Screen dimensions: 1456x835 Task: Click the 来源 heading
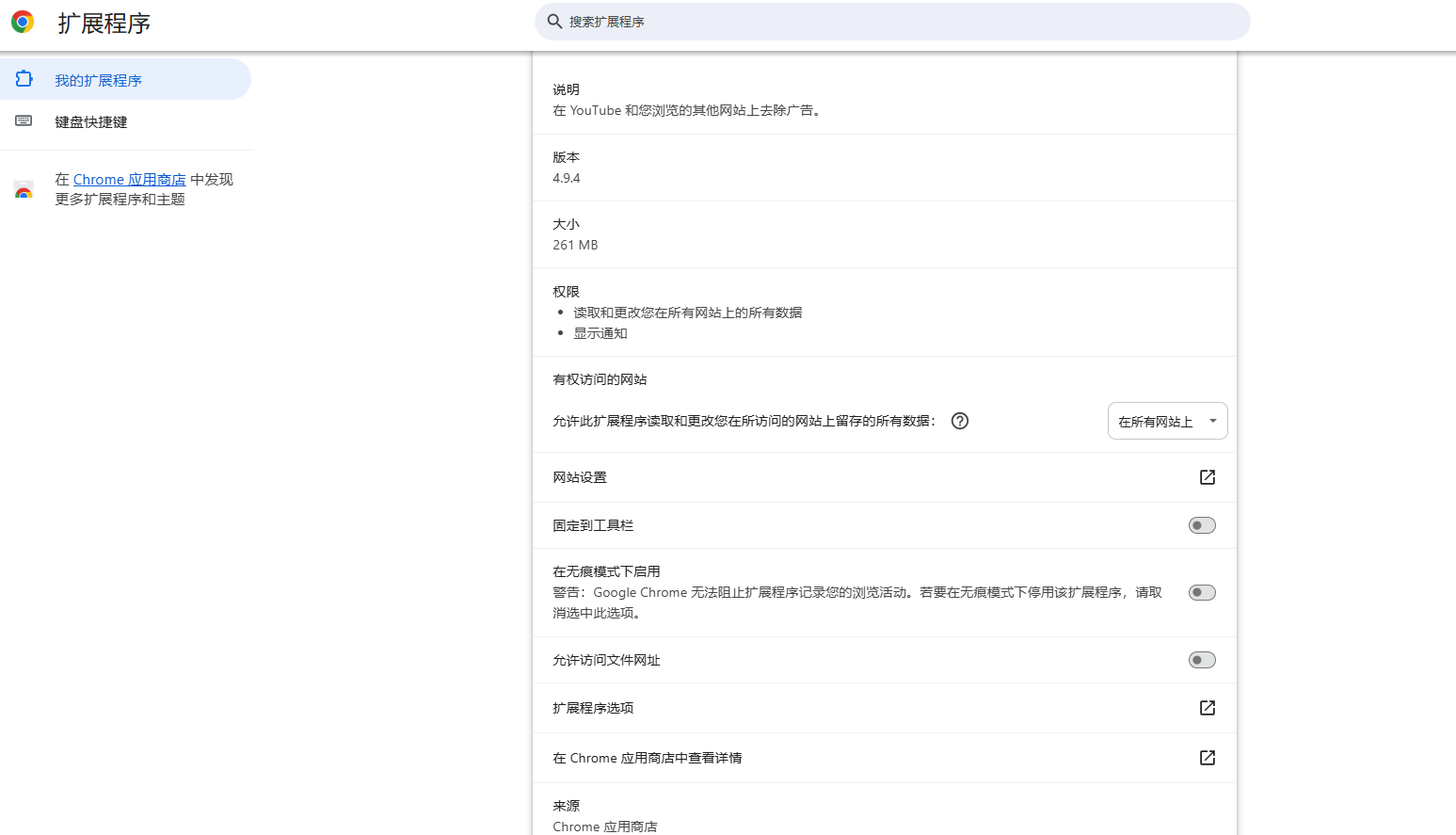[x=566, y=806]
